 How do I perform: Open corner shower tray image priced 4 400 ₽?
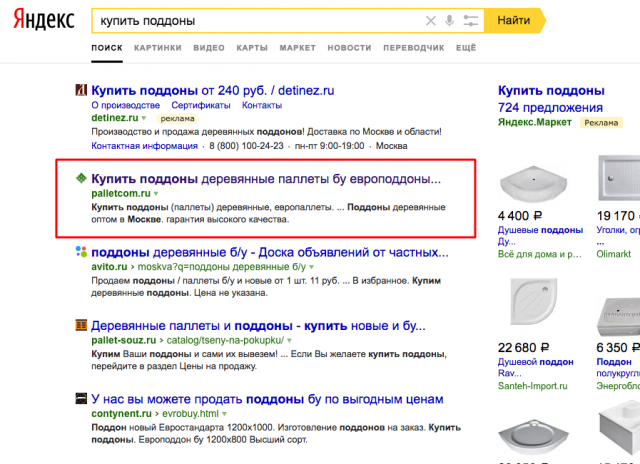click(533, 183)
